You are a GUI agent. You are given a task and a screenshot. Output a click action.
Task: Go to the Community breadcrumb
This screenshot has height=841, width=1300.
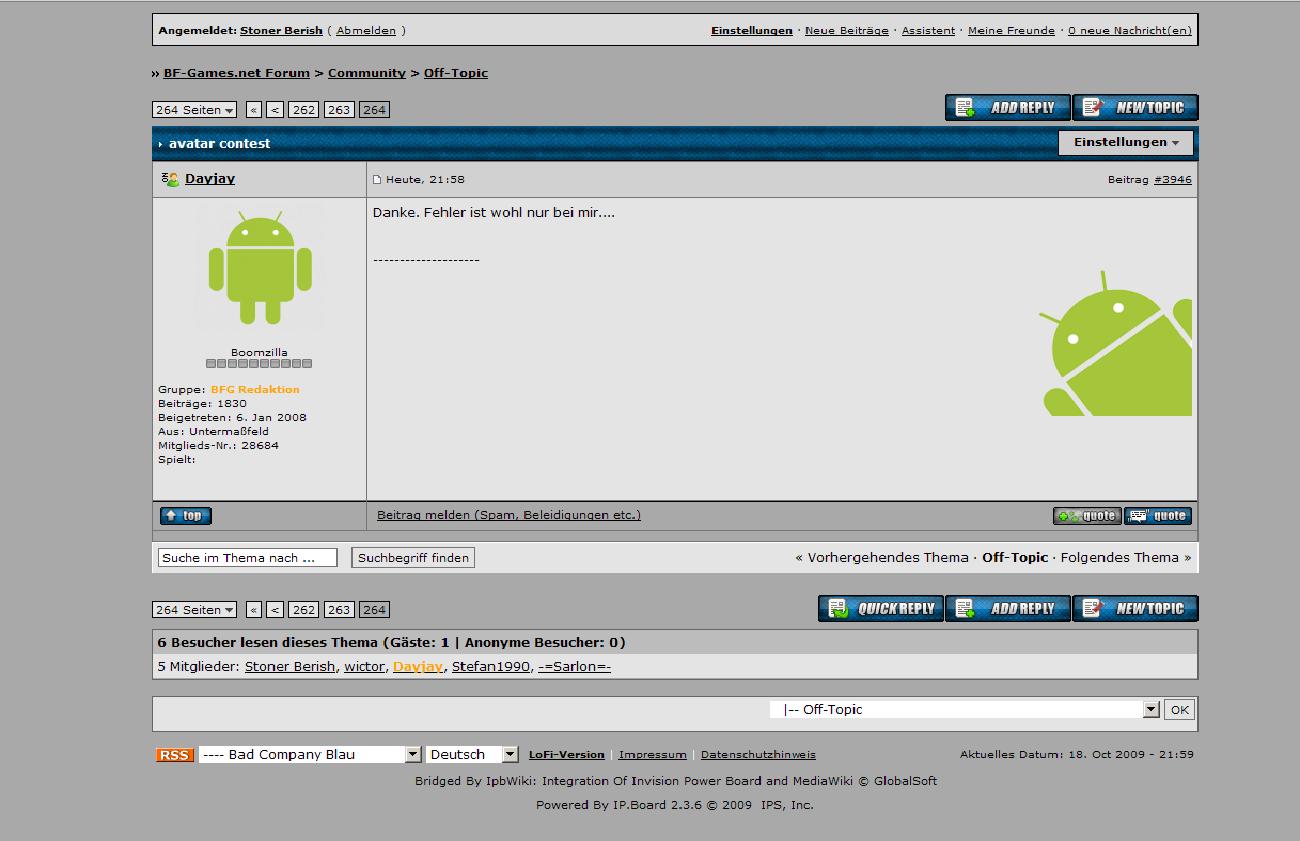click(367, 73)
